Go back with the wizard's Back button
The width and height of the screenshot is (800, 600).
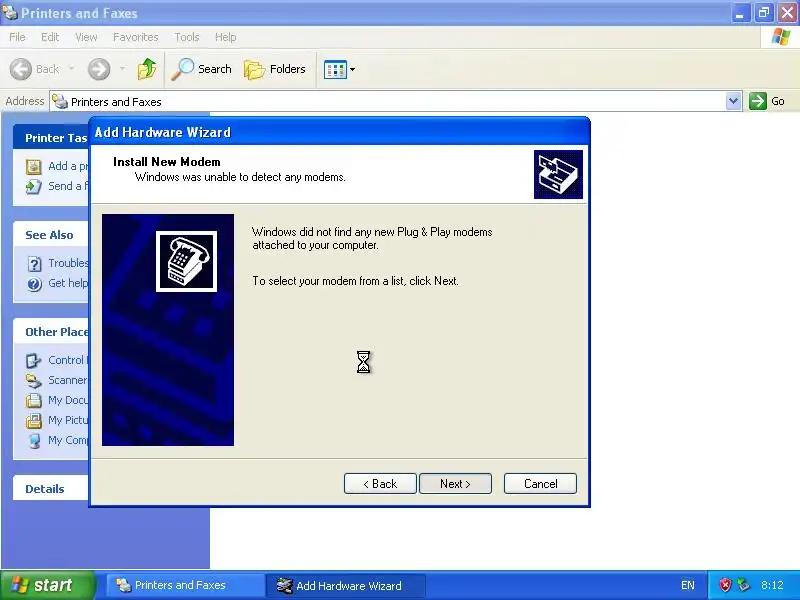point(380,484)
